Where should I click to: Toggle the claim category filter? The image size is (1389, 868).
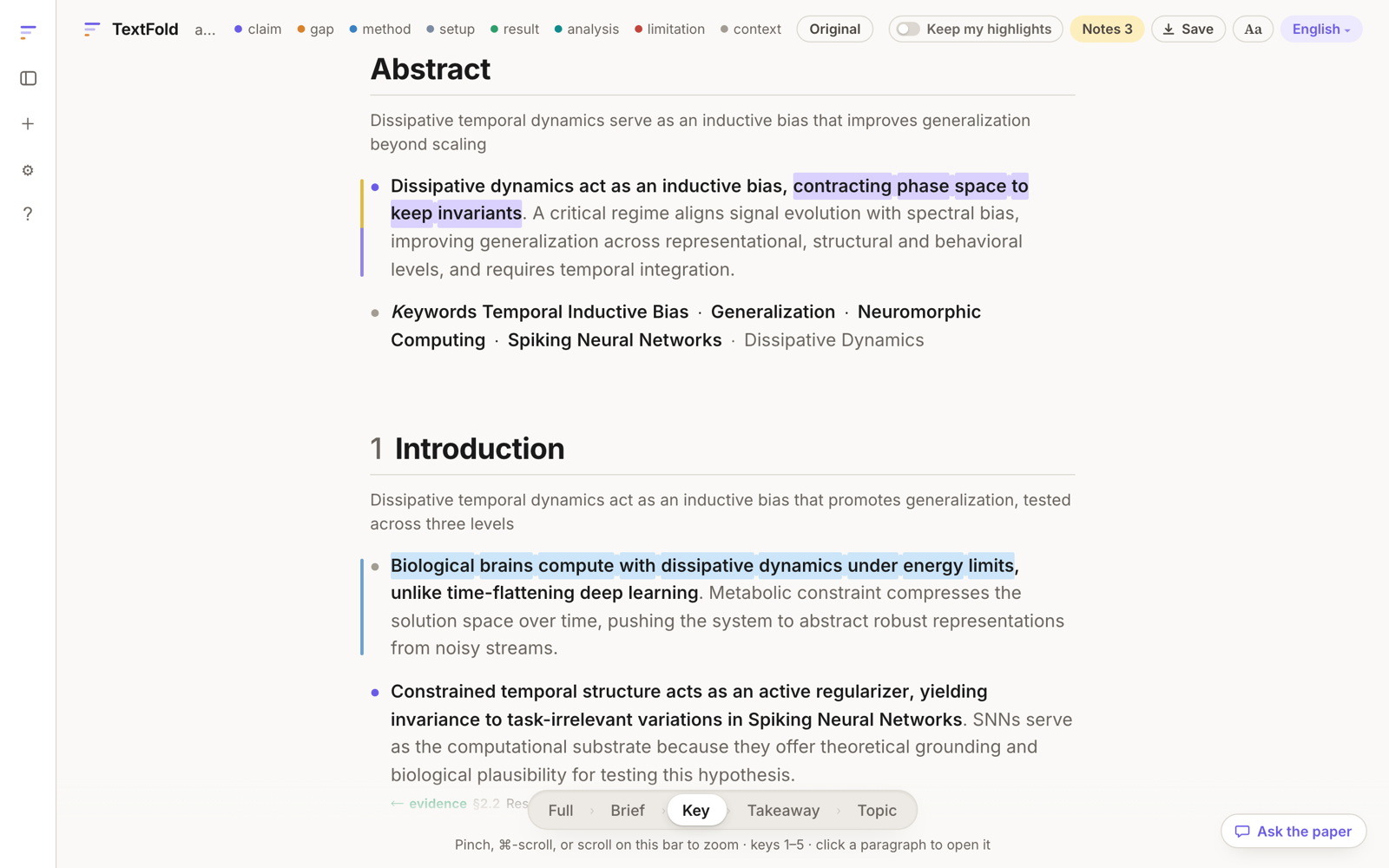click(258, 30)
